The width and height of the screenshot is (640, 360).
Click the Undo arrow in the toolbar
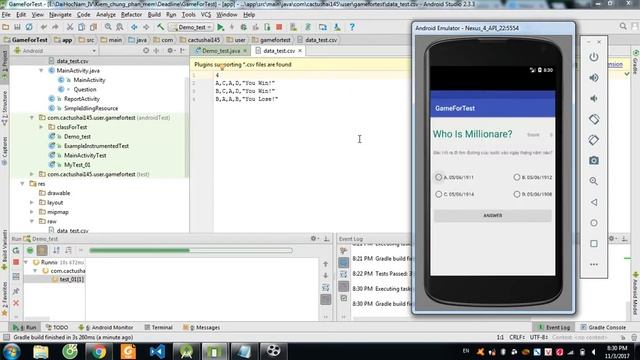(43, 27)
